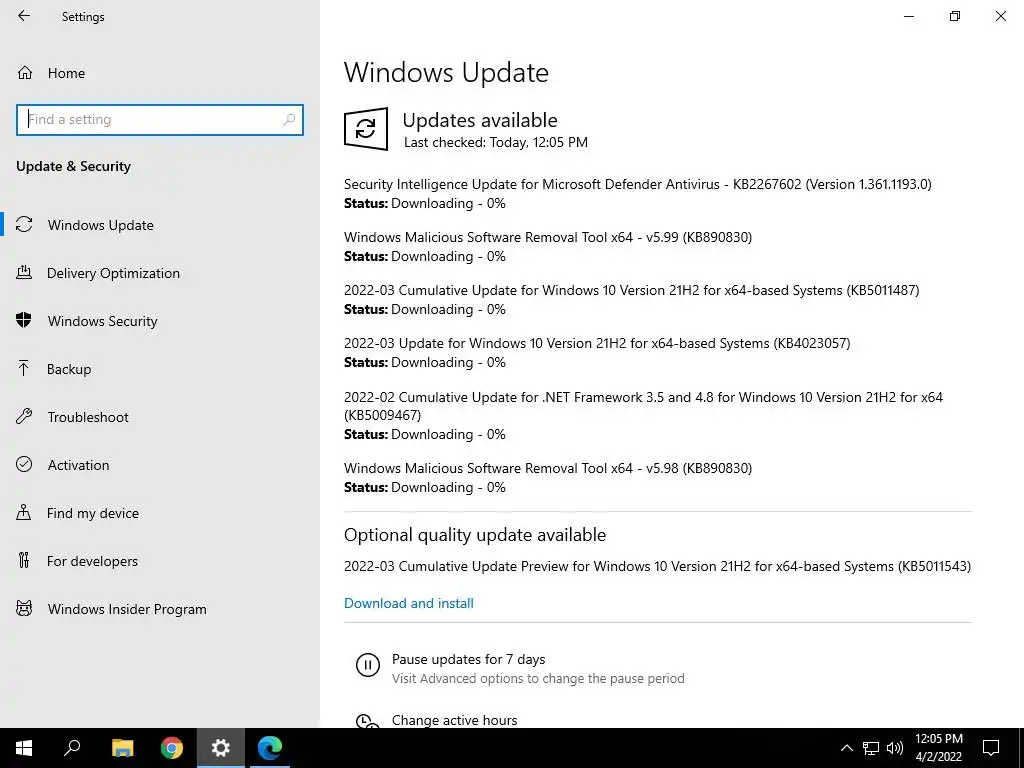Click the Delivery Optimization icon
The width and height of the screenshot is (1024, 768).
pos(24,273)
